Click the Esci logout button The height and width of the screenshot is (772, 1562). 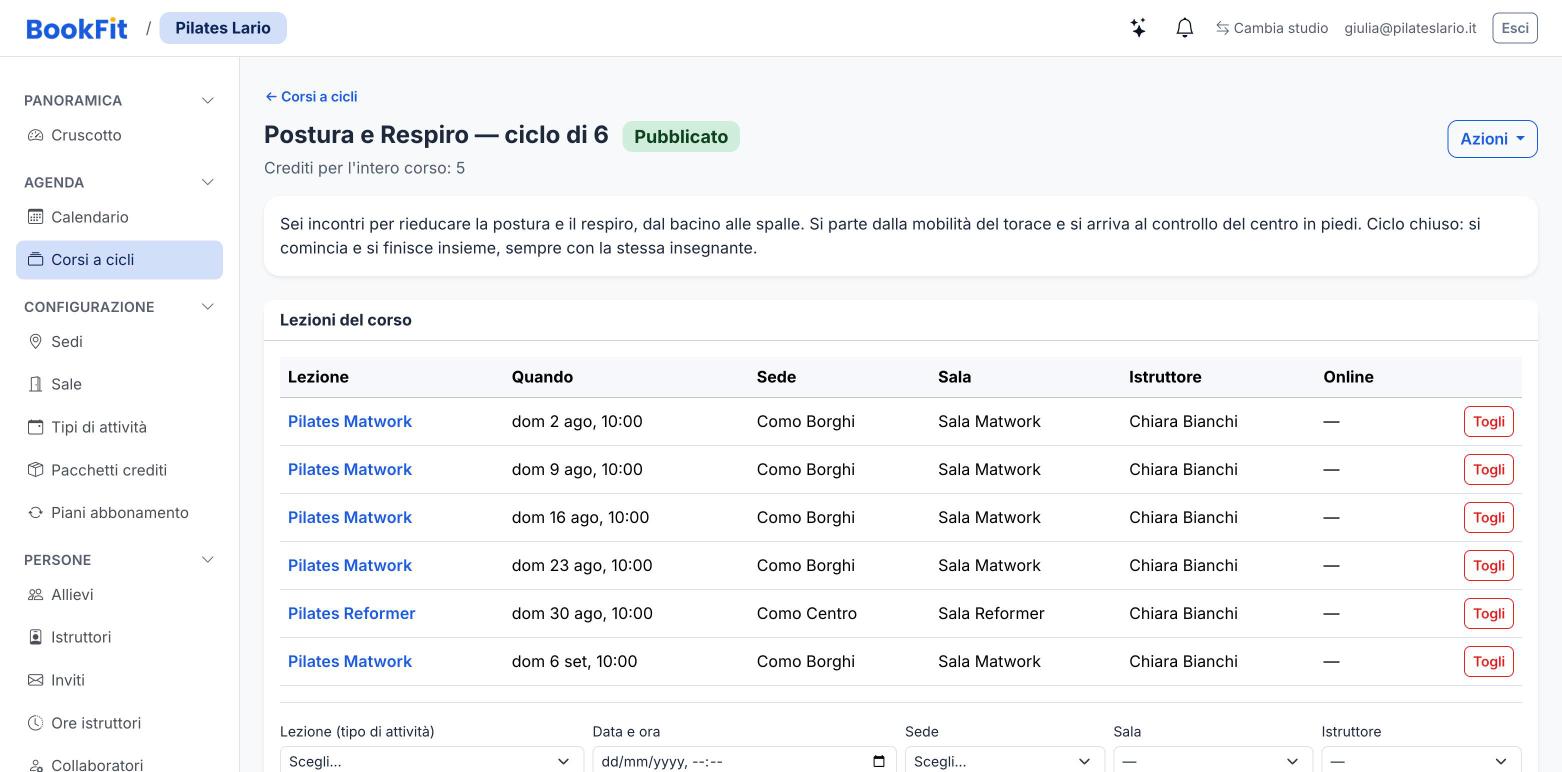pyautogui.click(x=1515, y=28)
